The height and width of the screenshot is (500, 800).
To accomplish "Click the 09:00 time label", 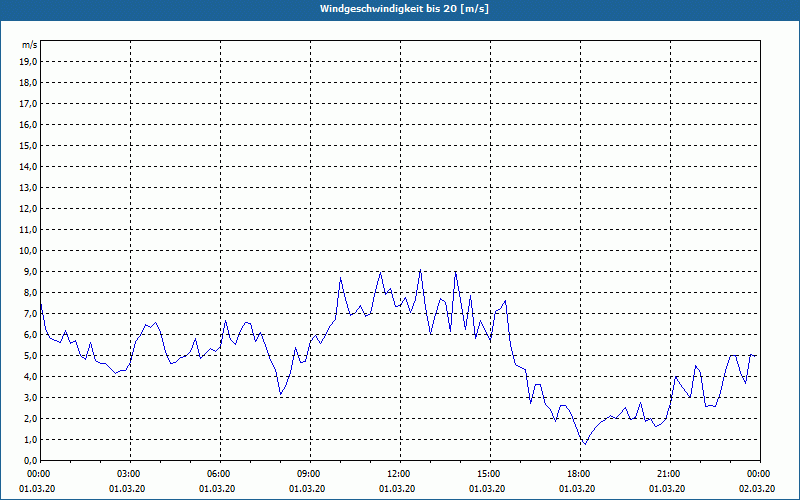I will 310,474.
